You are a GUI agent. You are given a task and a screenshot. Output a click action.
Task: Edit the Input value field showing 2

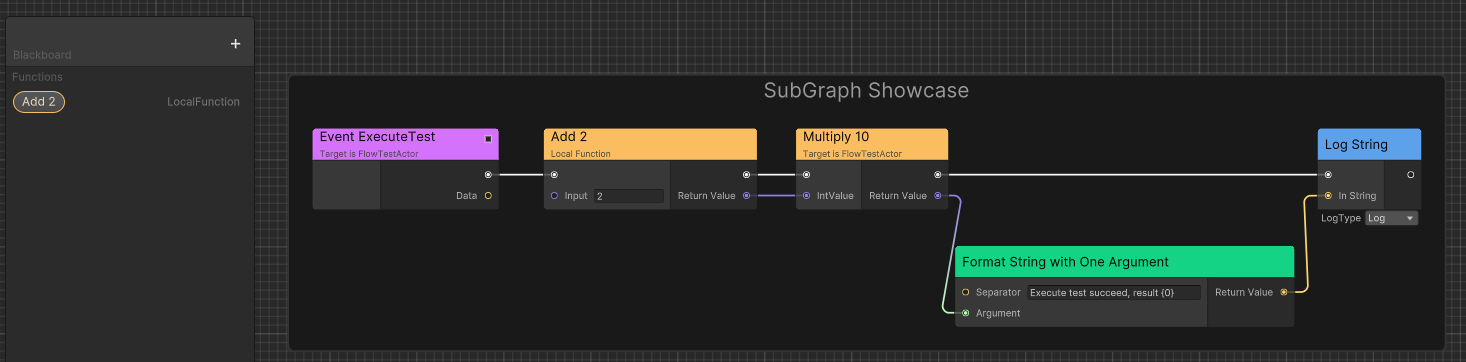[x=629, y=196]
